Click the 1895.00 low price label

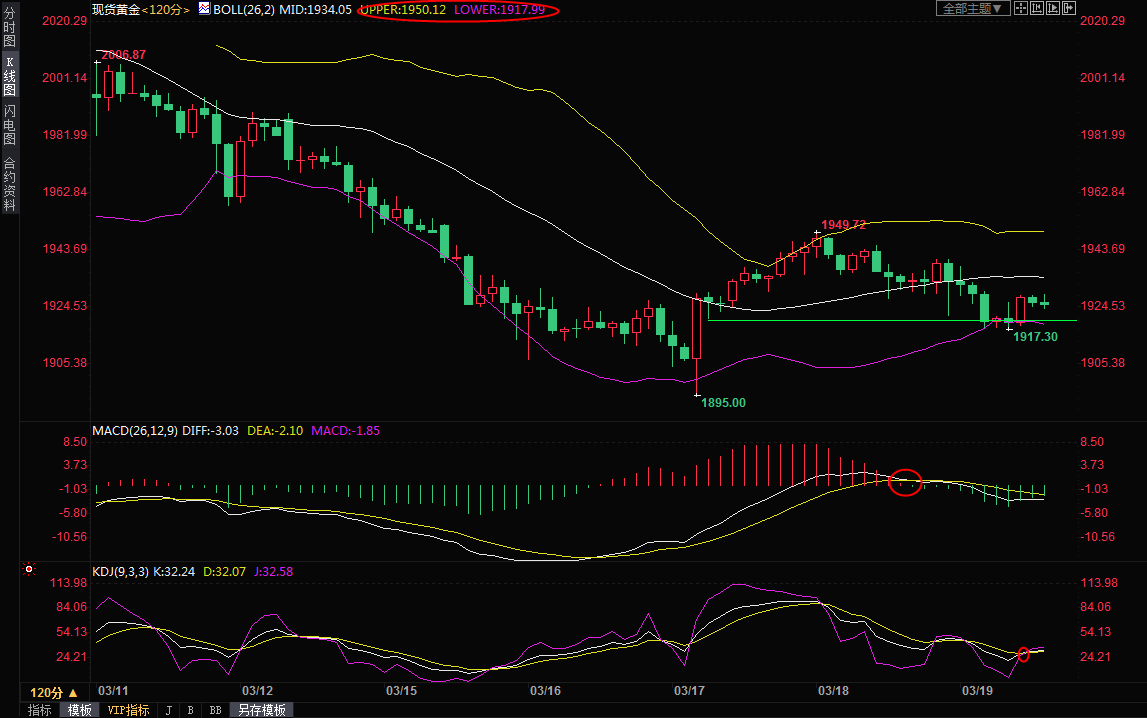[723, 402]
